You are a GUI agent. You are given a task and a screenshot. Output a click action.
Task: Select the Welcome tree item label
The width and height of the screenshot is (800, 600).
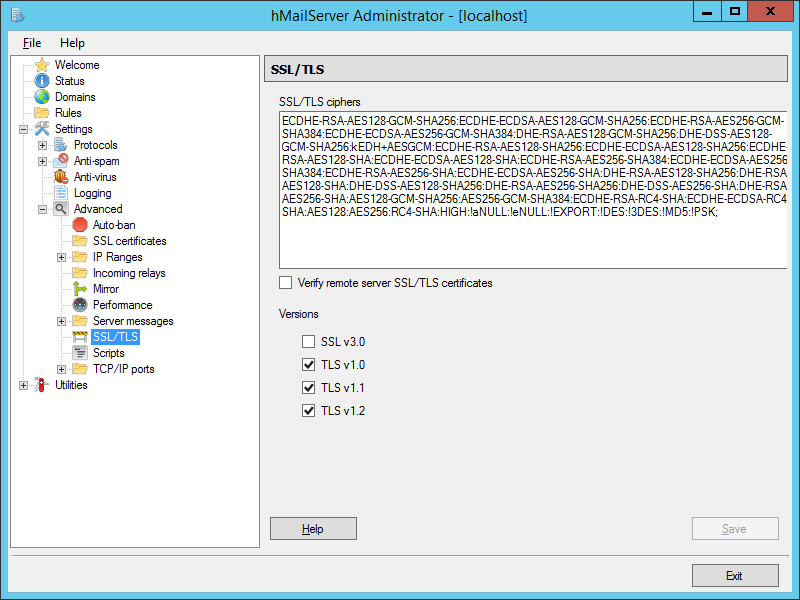pyautogui.click(x=77, y=65)
